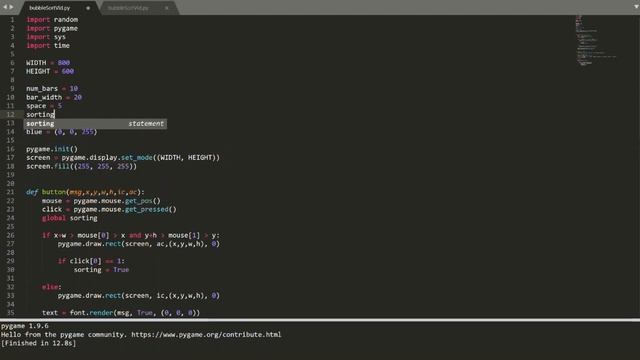The height and width of the screenshot is (360, 640).
Task: Click the 'blue' tuple assignment line
Action: pyautogui.click(x=62, y=132)
